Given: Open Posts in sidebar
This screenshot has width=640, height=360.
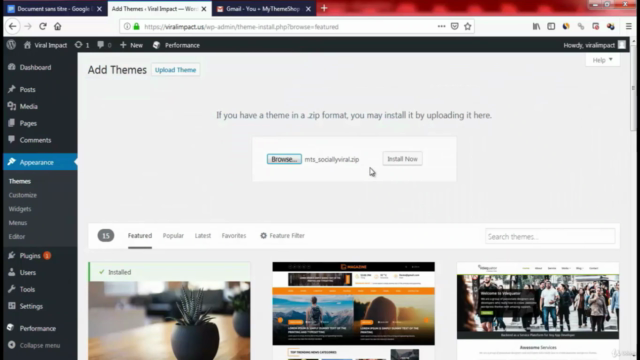Looking at the screenshot, I should tap(27, 89).
